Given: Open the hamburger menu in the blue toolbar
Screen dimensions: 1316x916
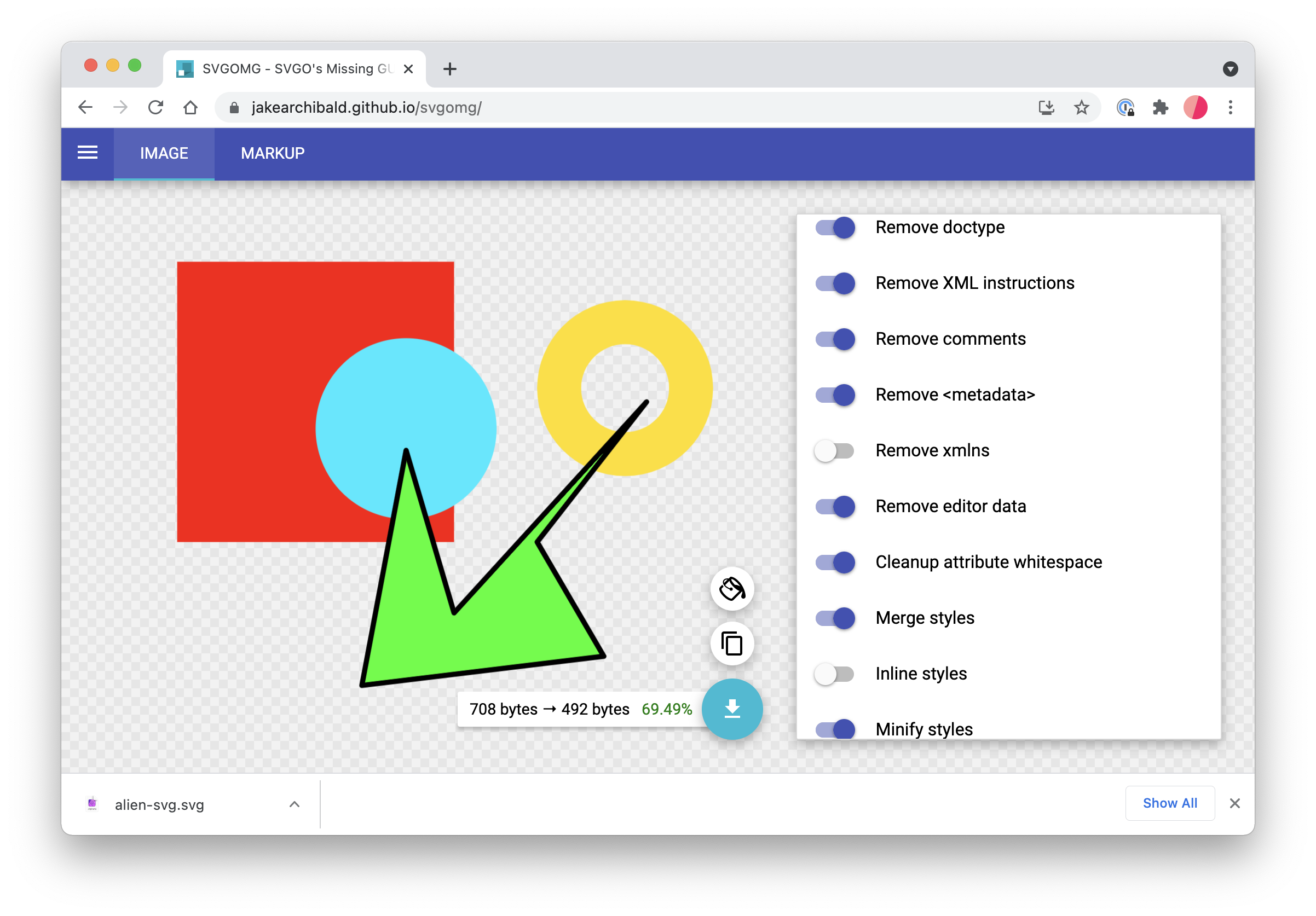Looking at the screenshot, I should [87, 153].
